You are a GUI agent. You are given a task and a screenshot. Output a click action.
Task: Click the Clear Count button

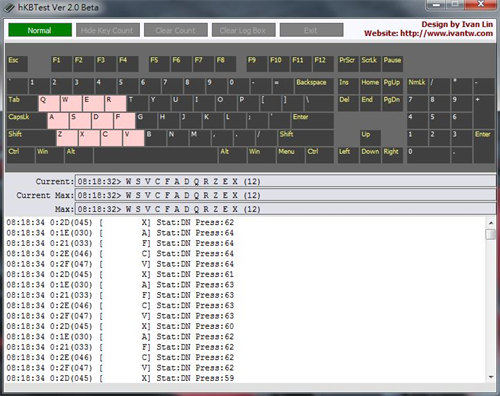tap(175, 30)
